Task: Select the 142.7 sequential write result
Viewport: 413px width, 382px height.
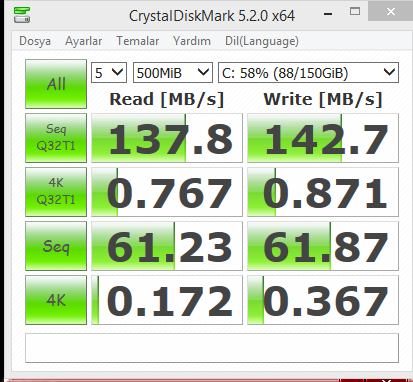Action: point(323,138)
